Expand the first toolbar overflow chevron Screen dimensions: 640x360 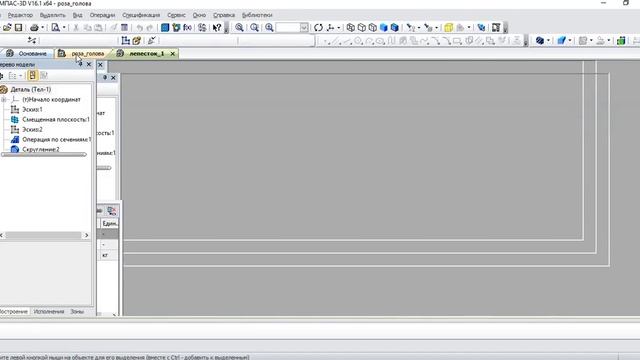click(x=227, y=28)
